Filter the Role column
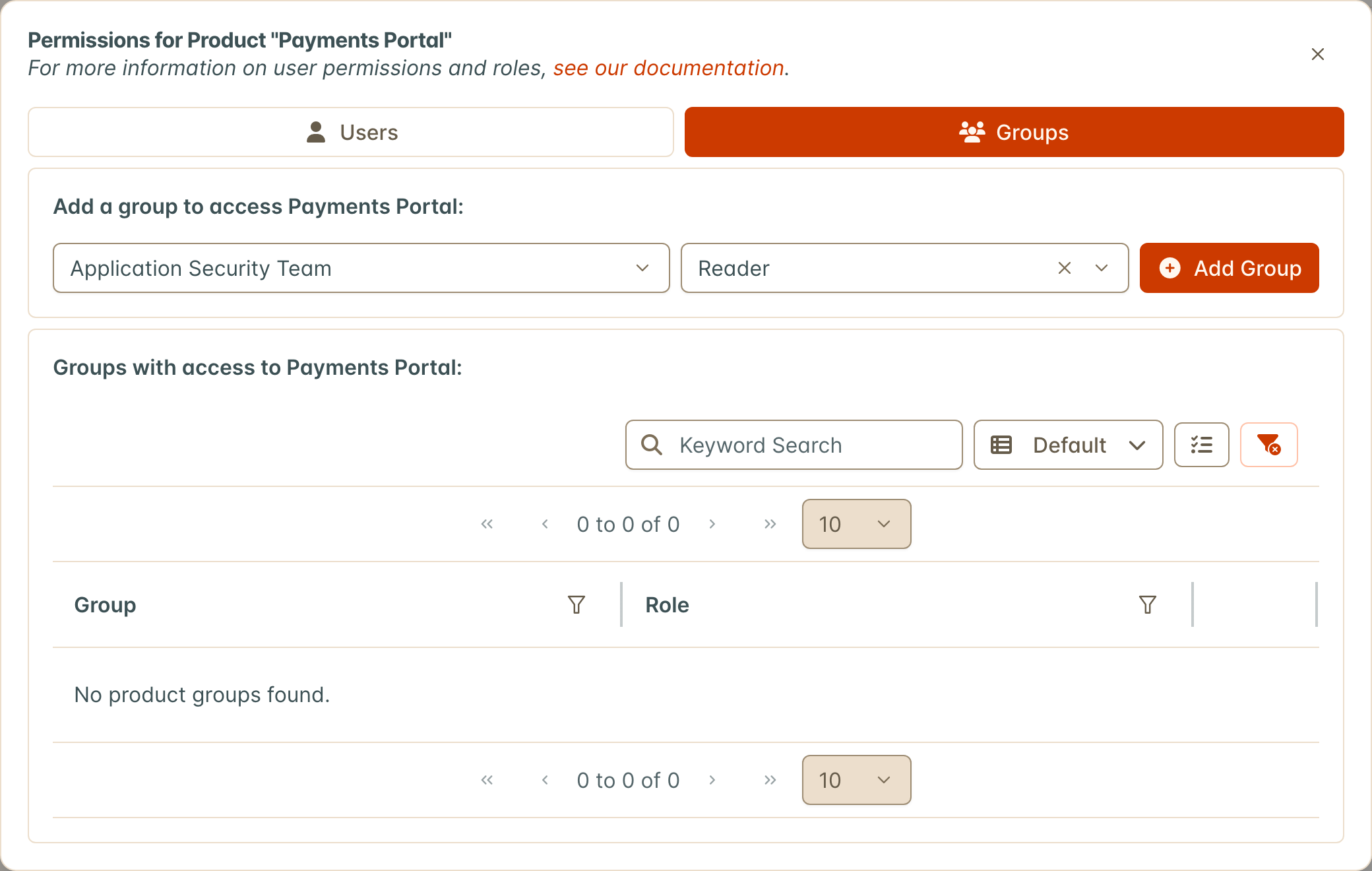 1148,604
